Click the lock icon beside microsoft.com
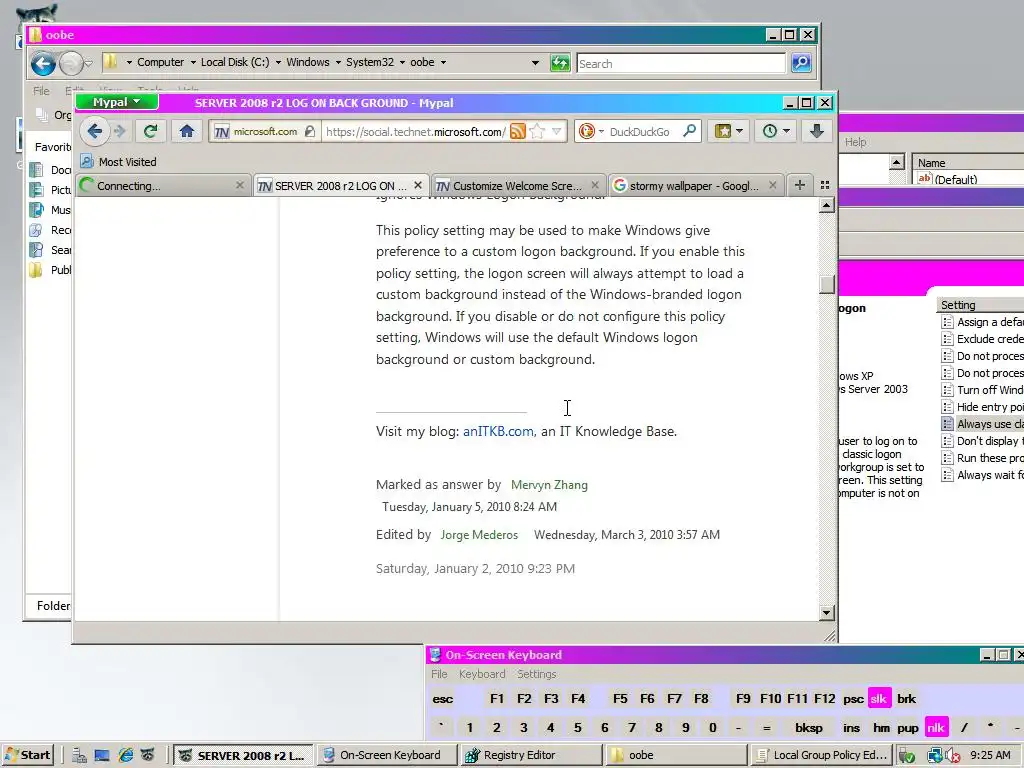This screenshot has height=768, width=1024. (310, 131)
